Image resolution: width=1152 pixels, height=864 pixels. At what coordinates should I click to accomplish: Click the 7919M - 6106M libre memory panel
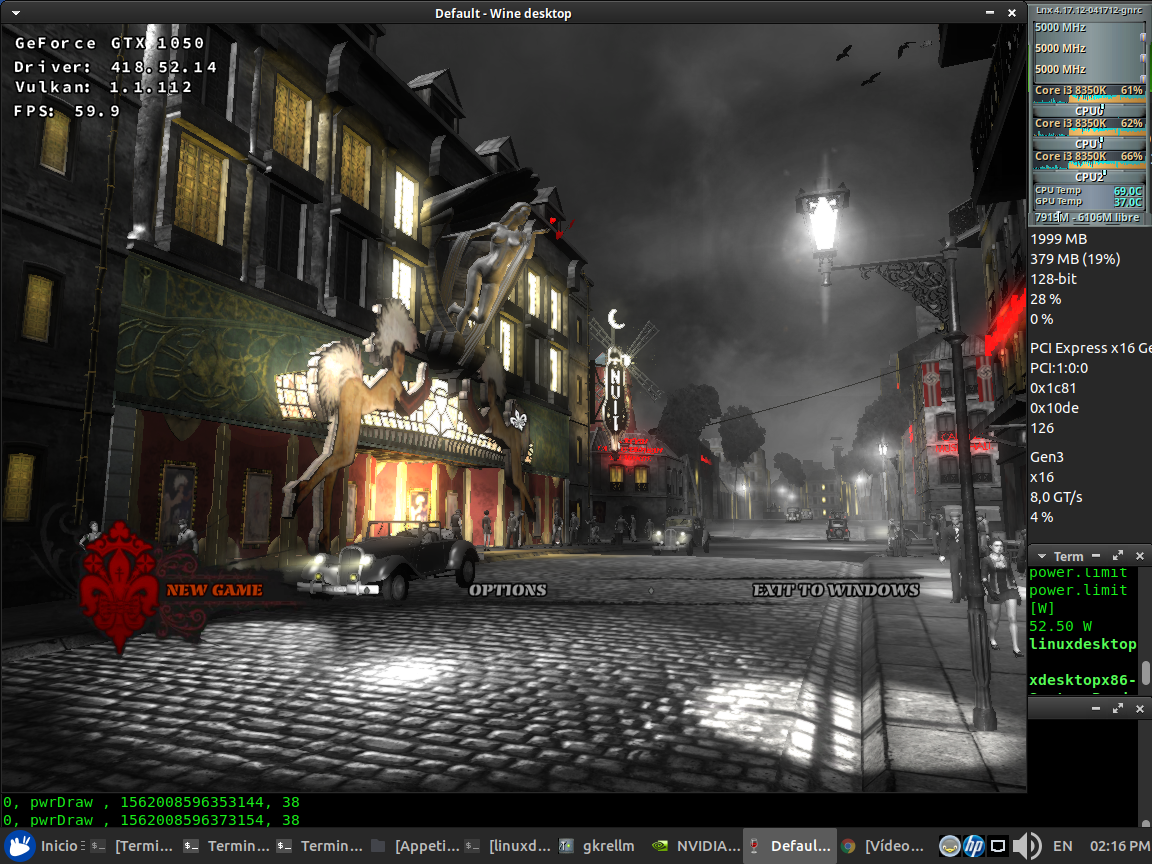1088,217
